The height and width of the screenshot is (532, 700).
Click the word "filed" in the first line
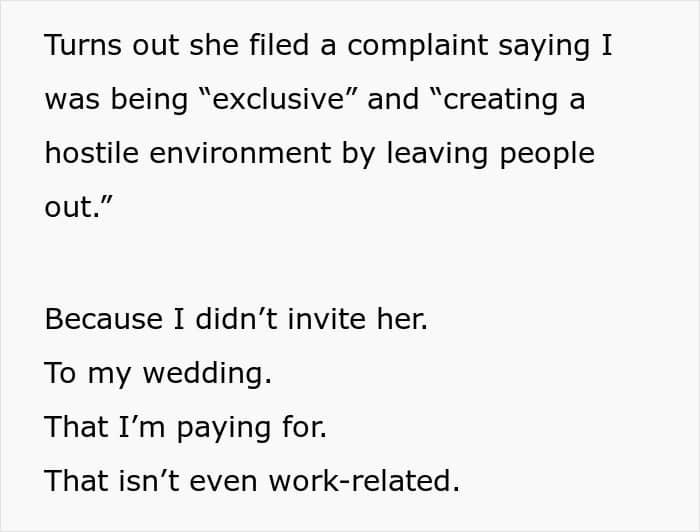click(279, 45)
